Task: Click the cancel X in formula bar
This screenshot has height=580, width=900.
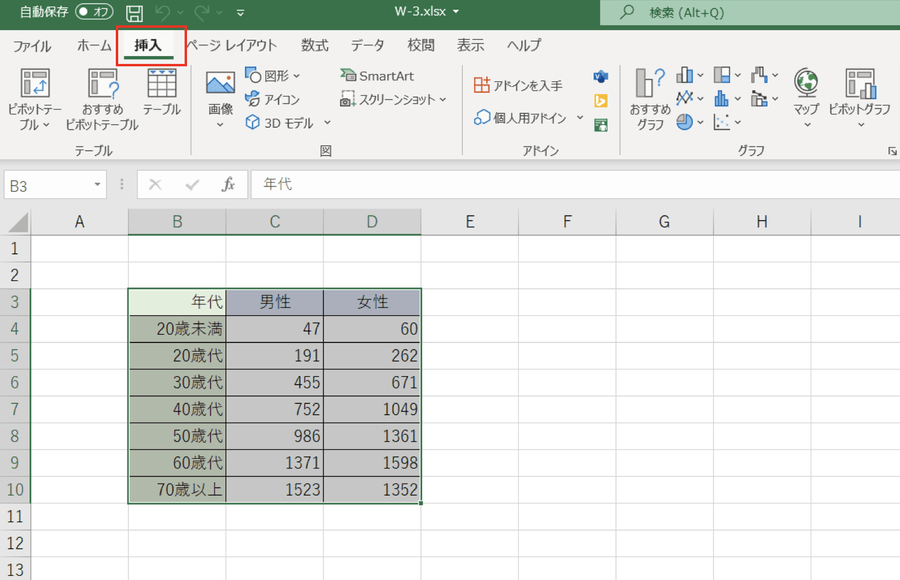Action: coord(155,185)
